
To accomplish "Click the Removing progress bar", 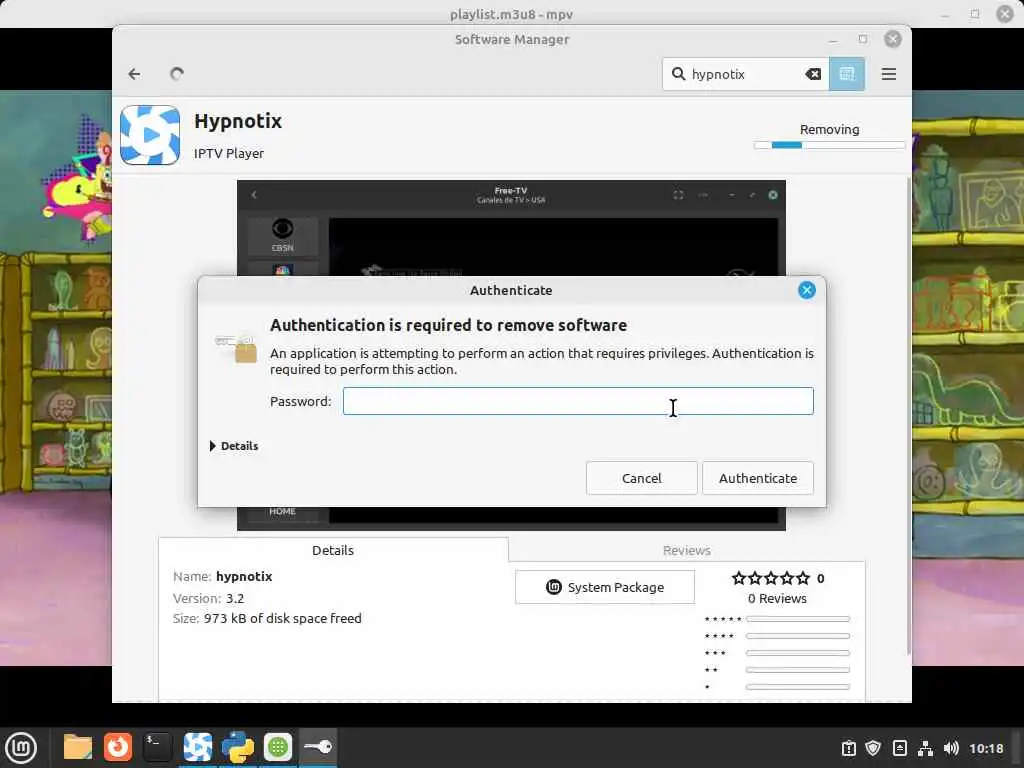I will pyautogui.click(x=829, y=145).
